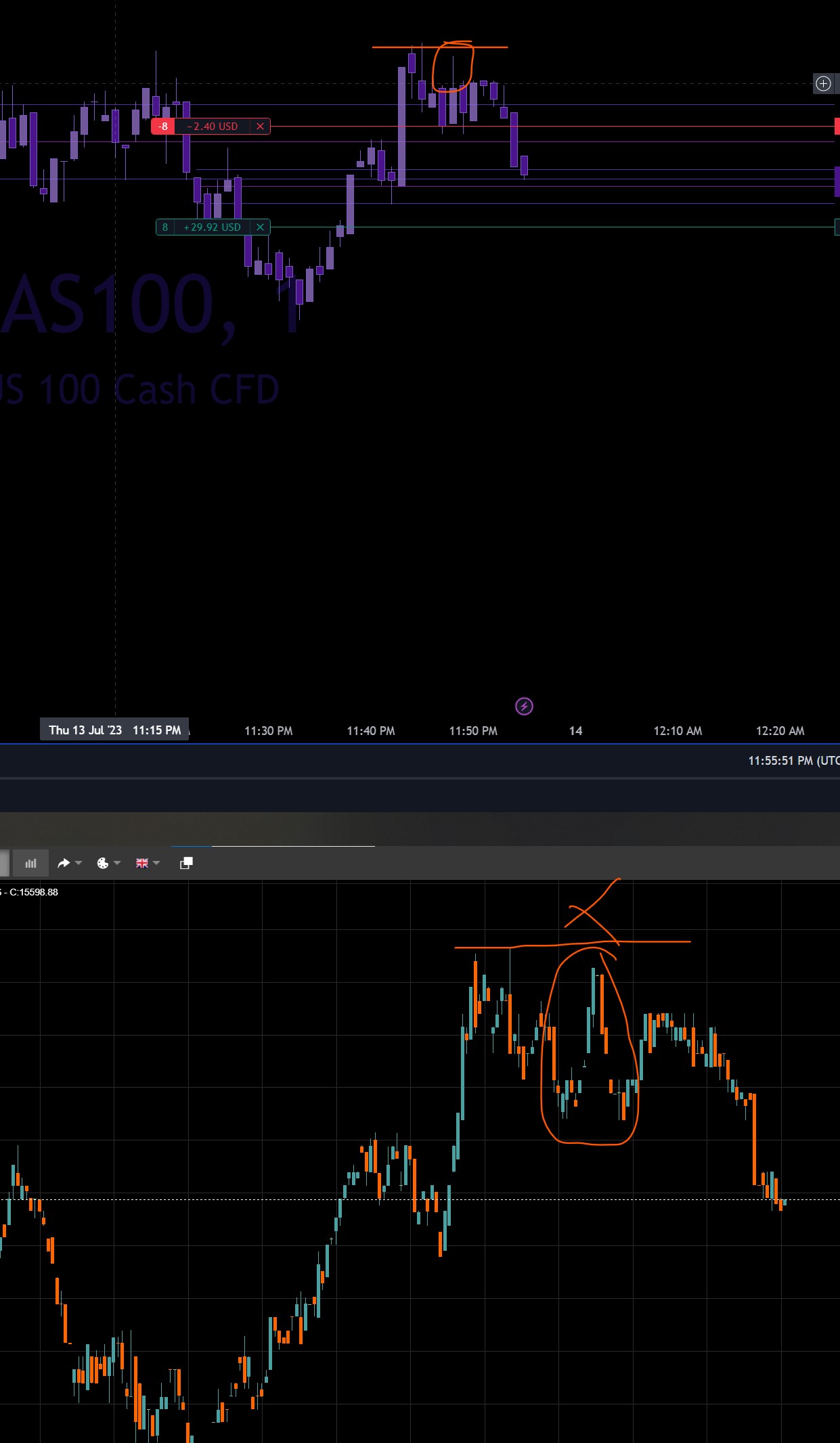Click the 12:20 AM time axis label

(780, 731)
